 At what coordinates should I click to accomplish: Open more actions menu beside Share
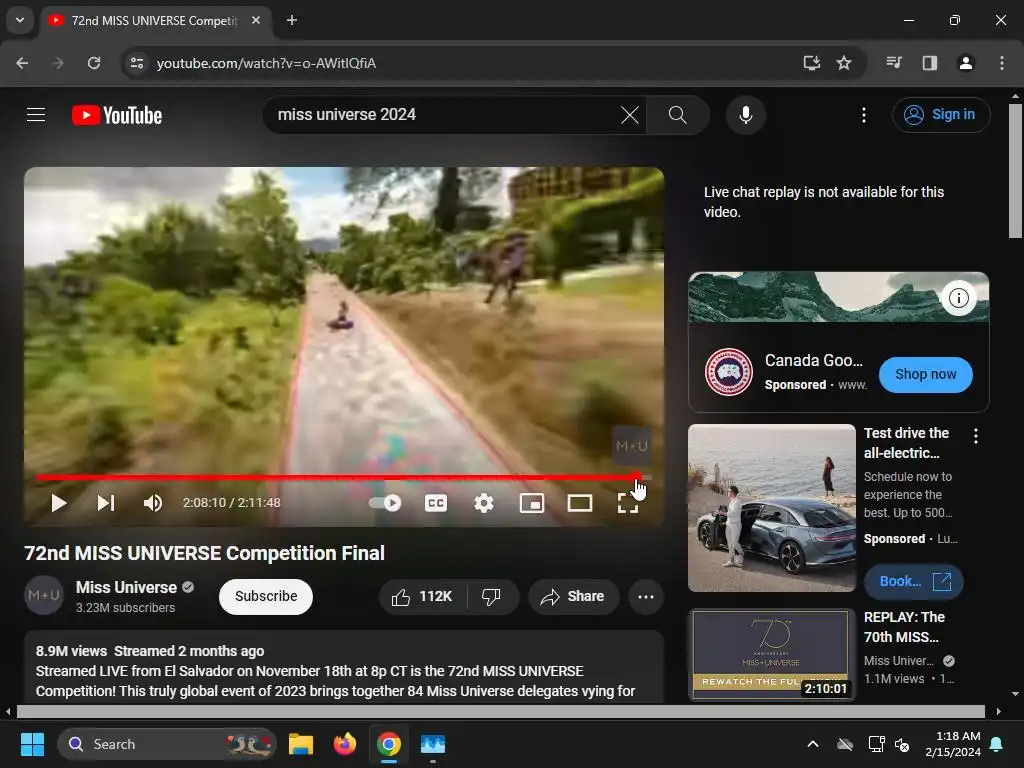pos(646,596)
